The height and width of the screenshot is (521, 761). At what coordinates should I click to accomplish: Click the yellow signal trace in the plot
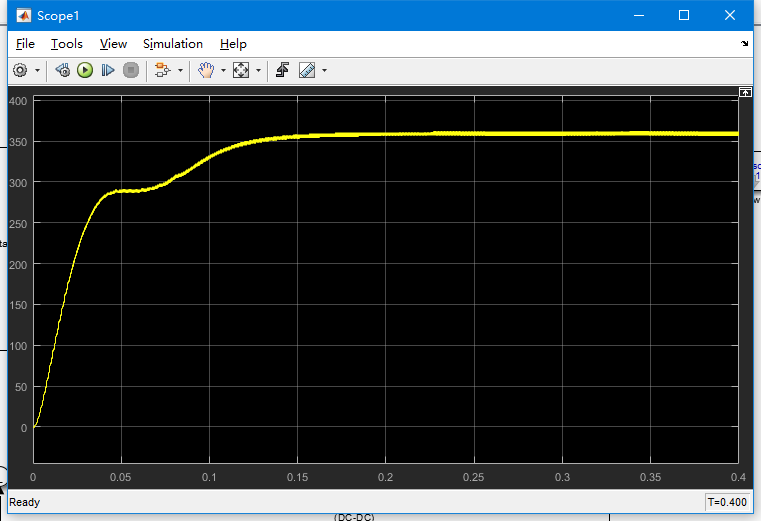click(x=500, y=133)
